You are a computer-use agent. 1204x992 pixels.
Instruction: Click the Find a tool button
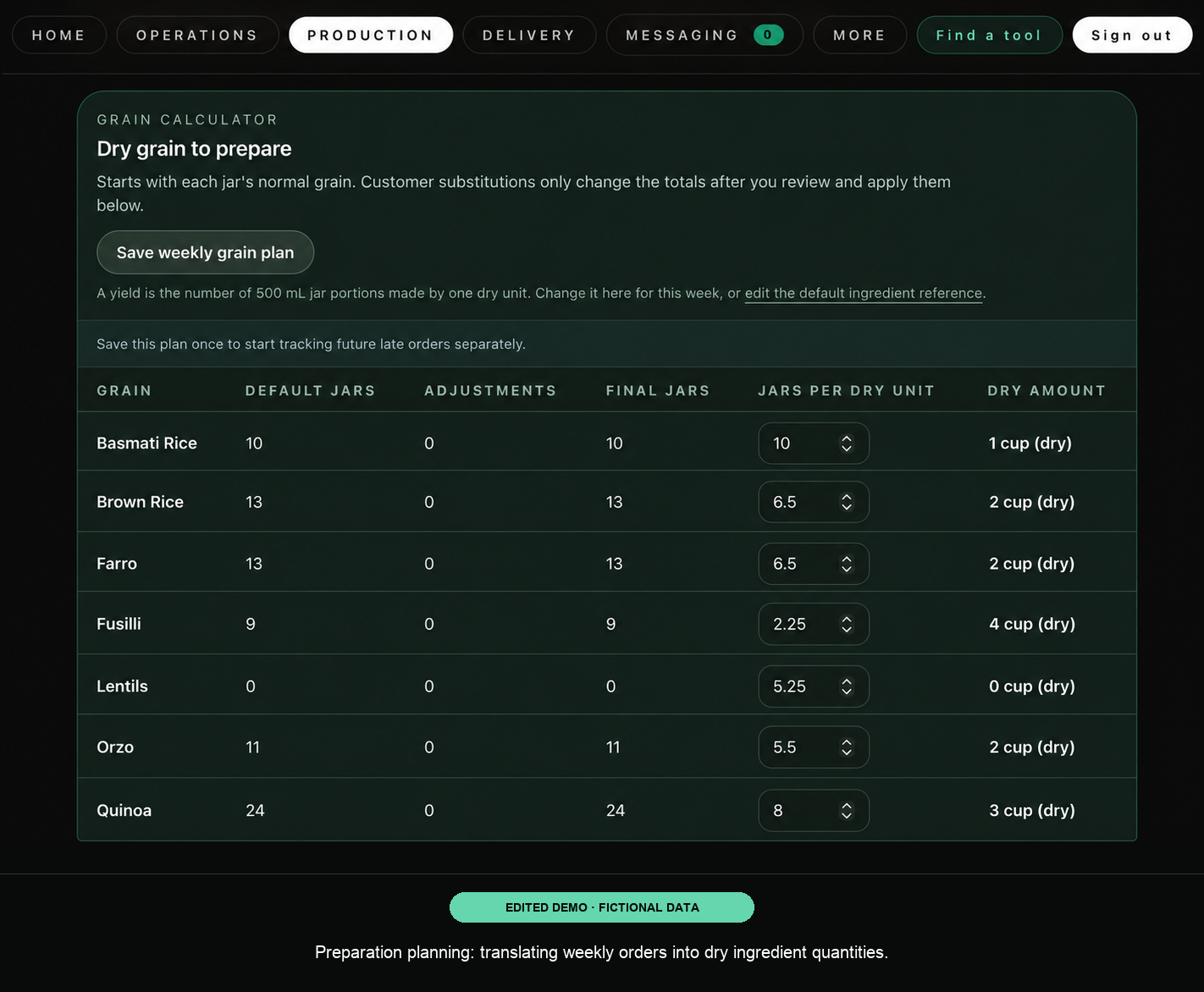point(989,36)
